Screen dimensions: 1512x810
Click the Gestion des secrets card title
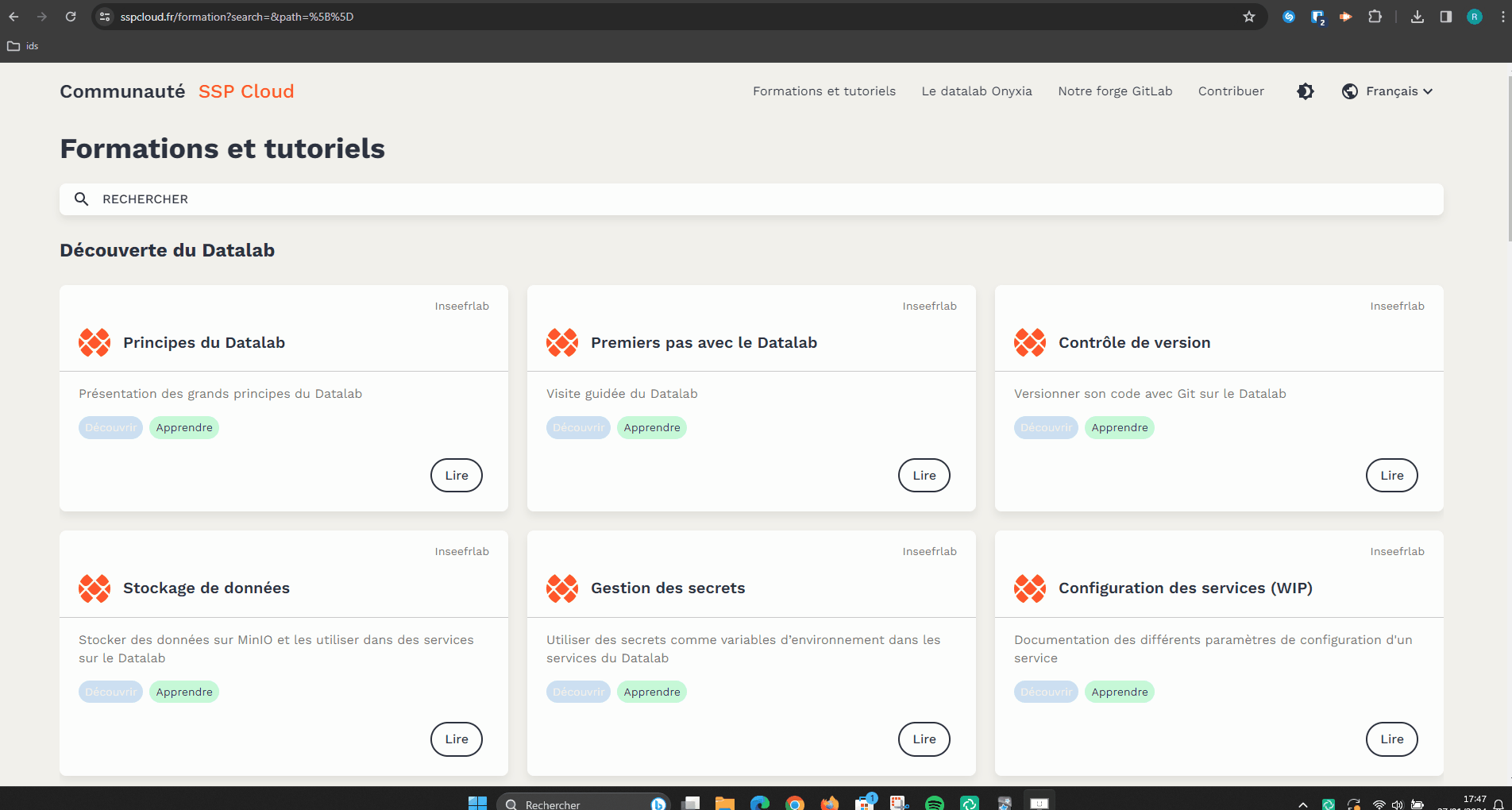coord(668,588)
